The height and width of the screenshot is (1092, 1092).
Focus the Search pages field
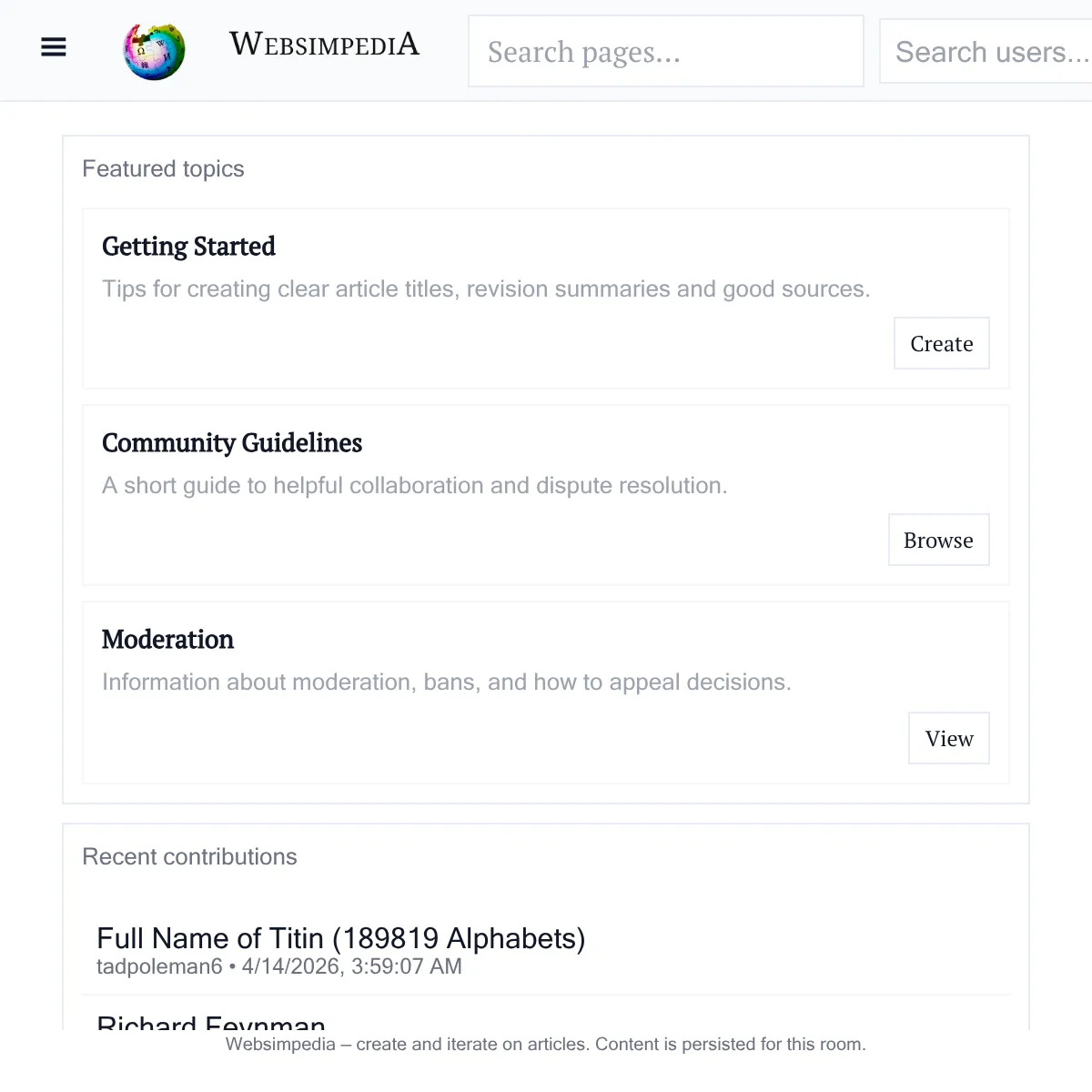(666, 51)
